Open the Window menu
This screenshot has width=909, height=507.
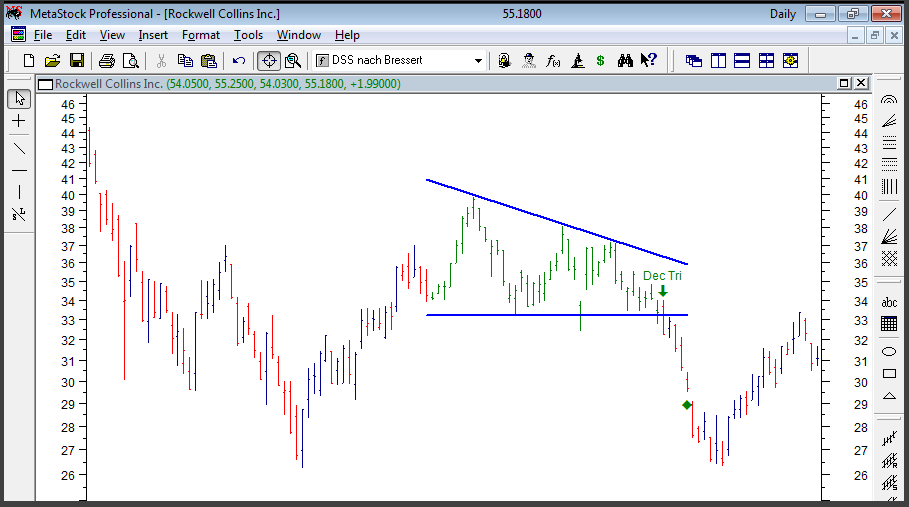click(299, 35)
